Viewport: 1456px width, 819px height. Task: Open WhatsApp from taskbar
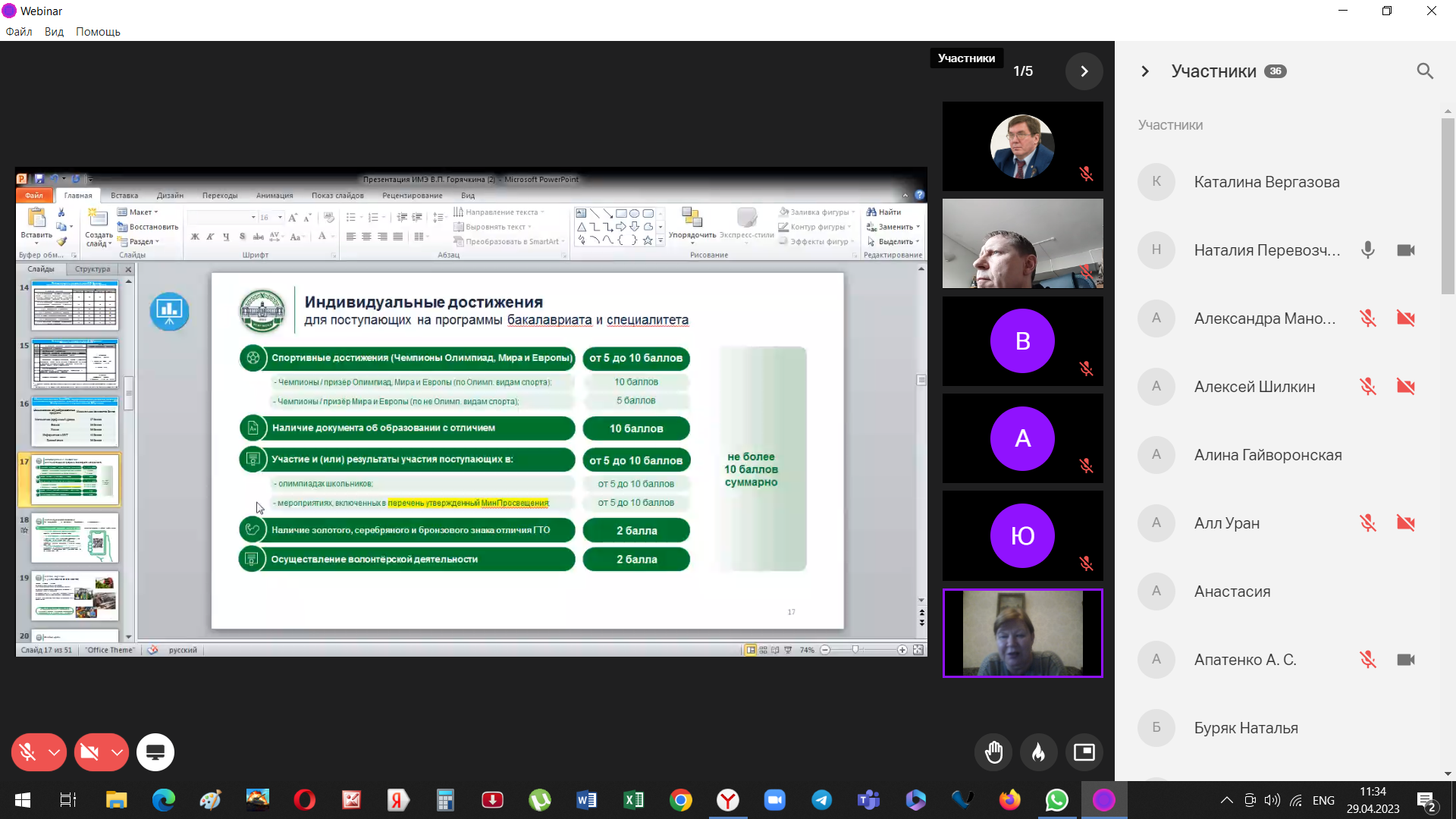pyautogui.click(x=1057, y=800)
